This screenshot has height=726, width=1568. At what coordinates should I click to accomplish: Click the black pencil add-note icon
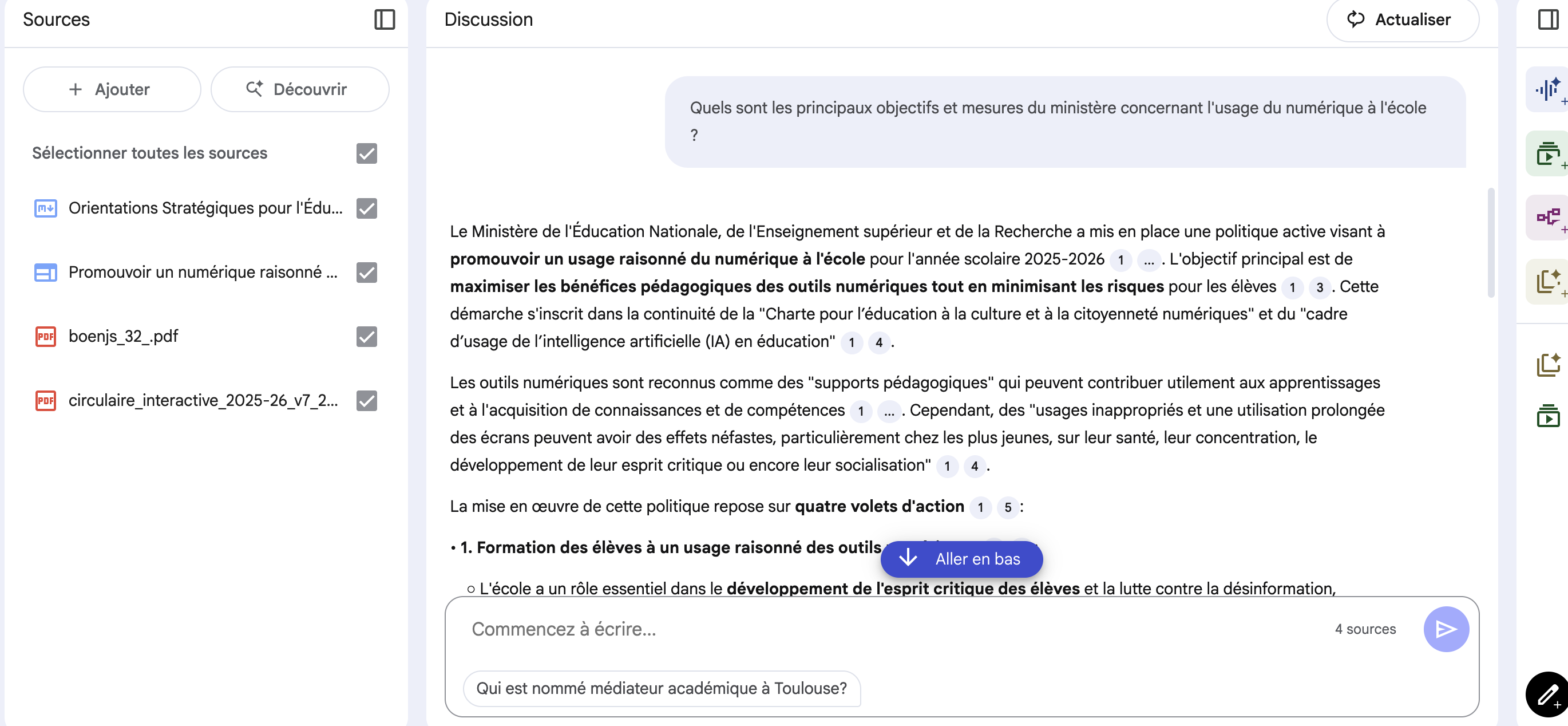coord(1548,695)
